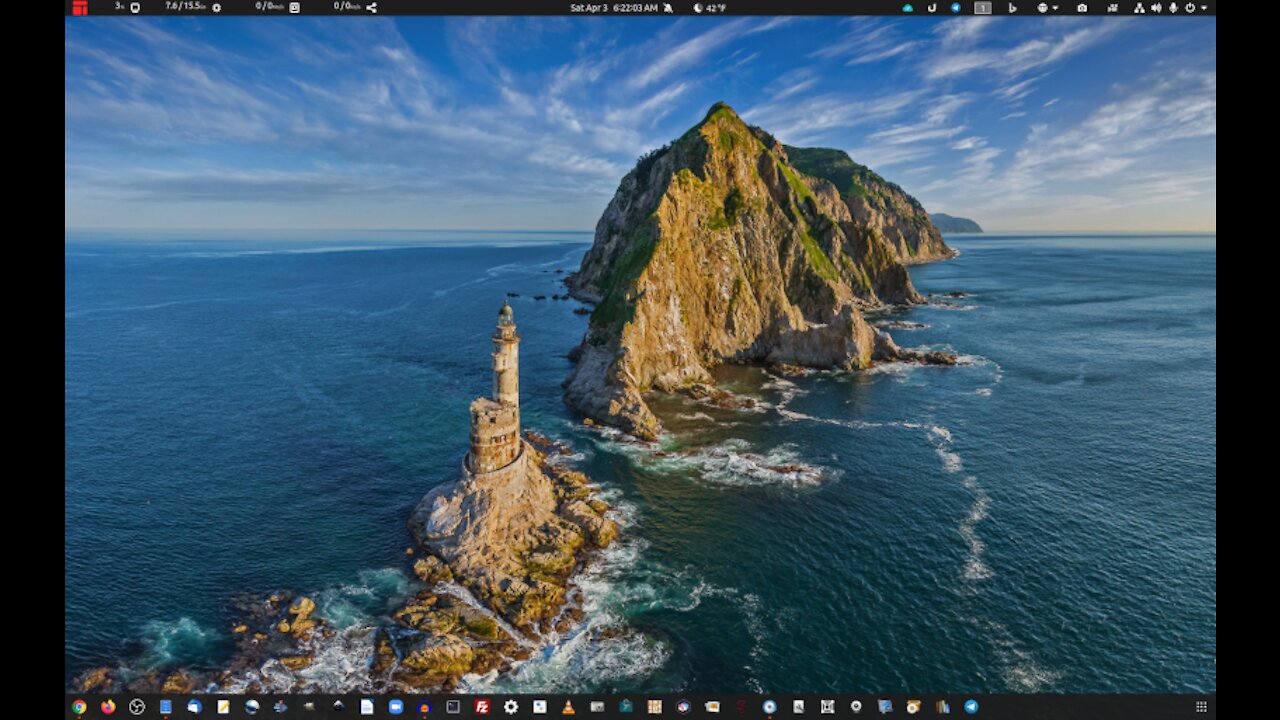Open the clock showing Sat Apr 3
The image size is (1280, 720).
(x=614, y=7)
